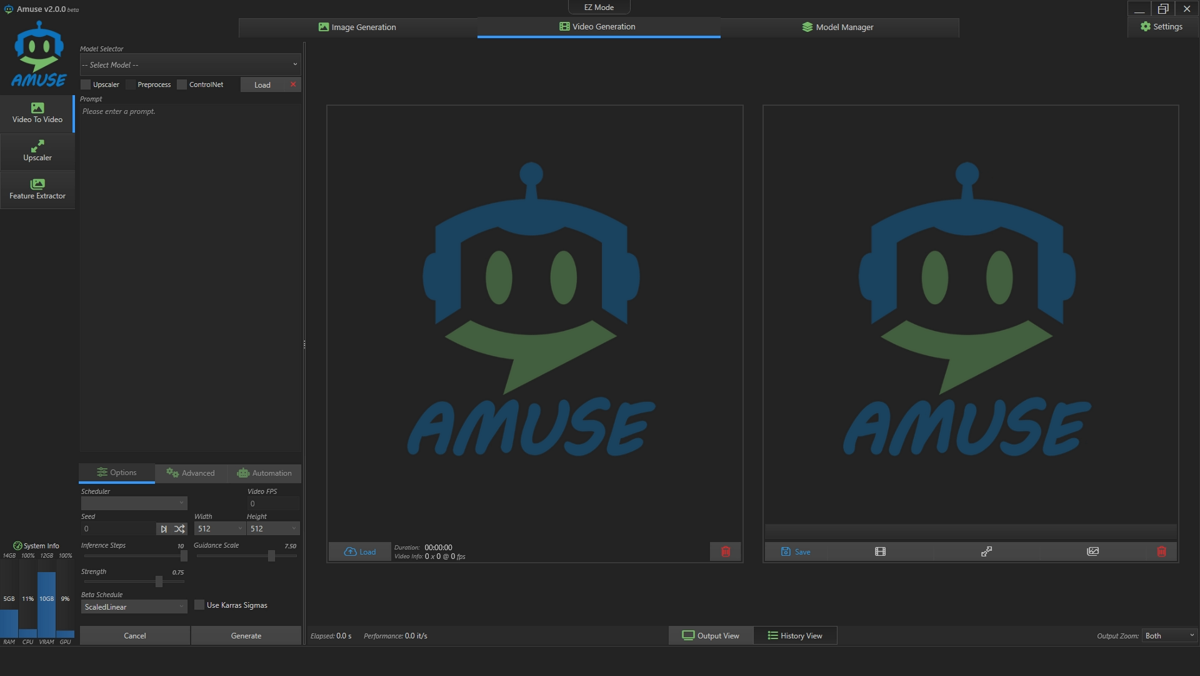
Task: Switch to History View
Action: pyautogui.click(x=795, y=635)
